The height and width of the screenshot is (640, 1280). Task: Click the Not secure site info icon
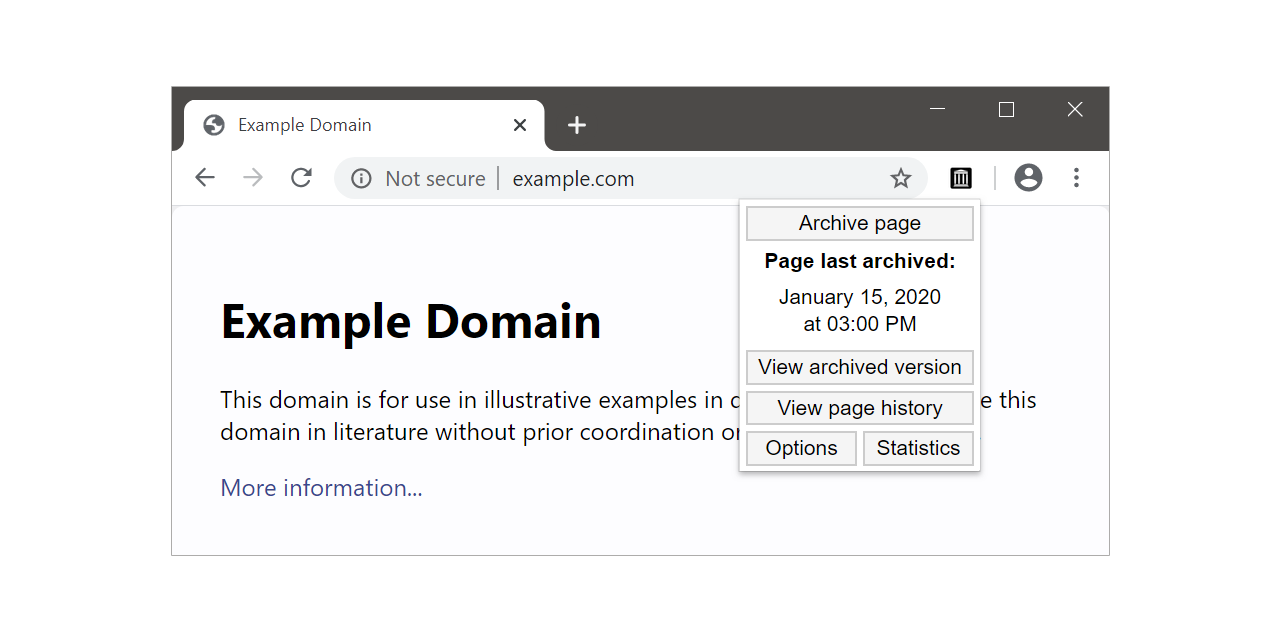361,179
